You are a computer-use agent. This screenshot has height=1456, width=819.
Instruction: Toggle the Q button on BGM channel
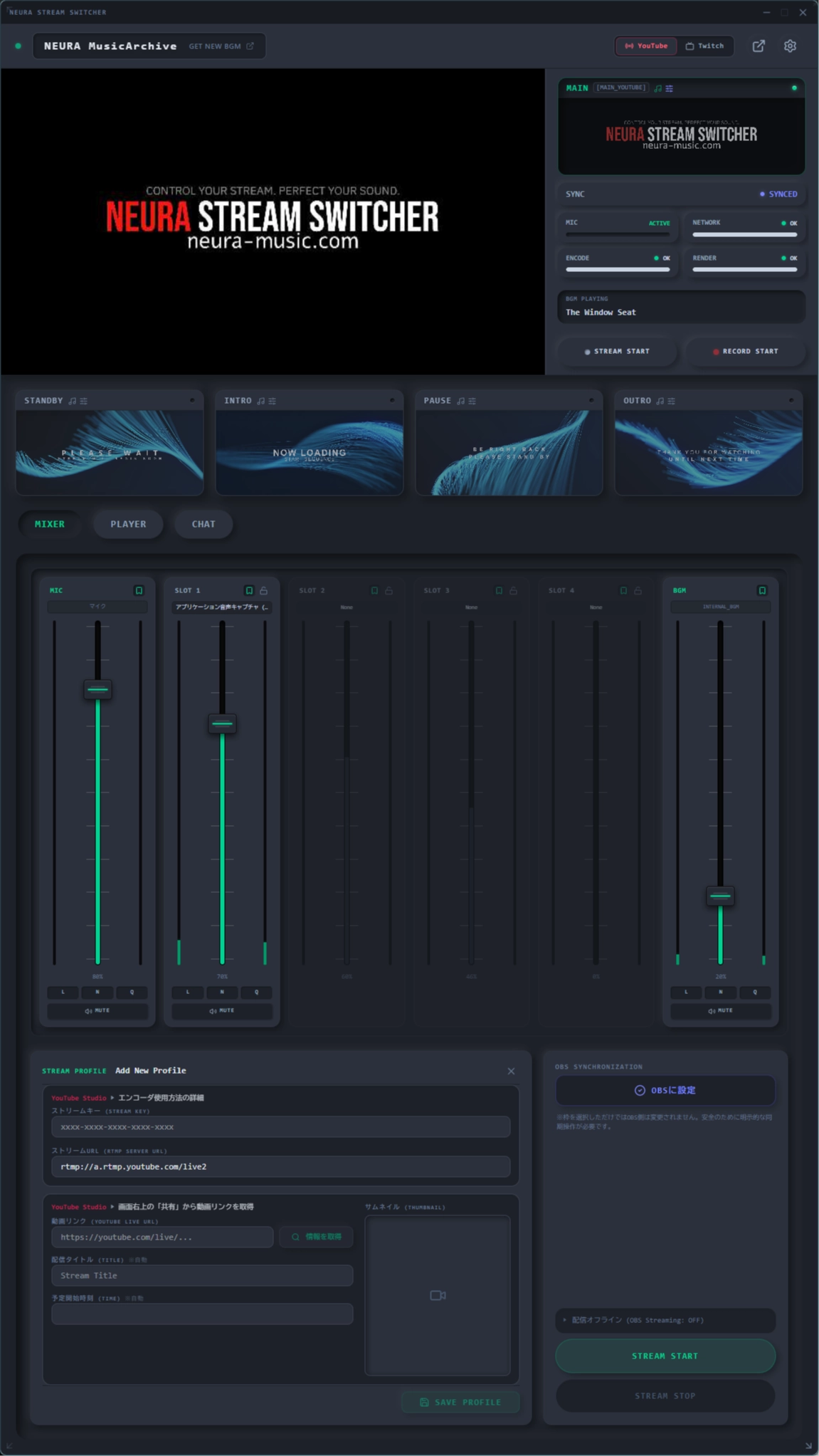click(x=755, y=992)
